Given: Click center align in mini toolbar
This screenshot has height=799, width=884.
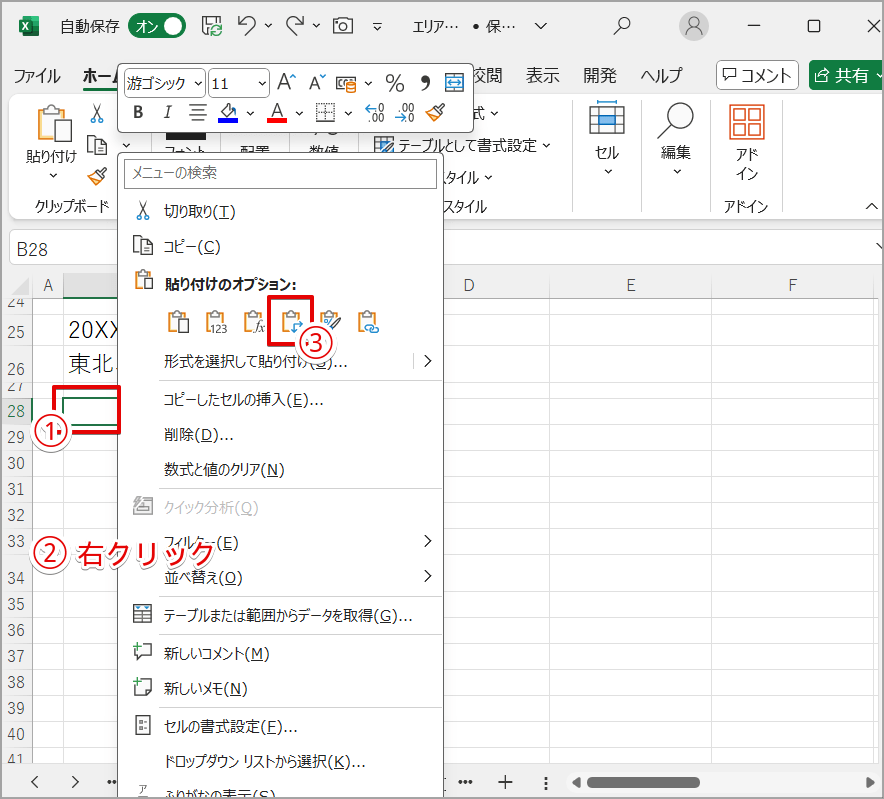Looking at the screenshot, I should [197, 112].
